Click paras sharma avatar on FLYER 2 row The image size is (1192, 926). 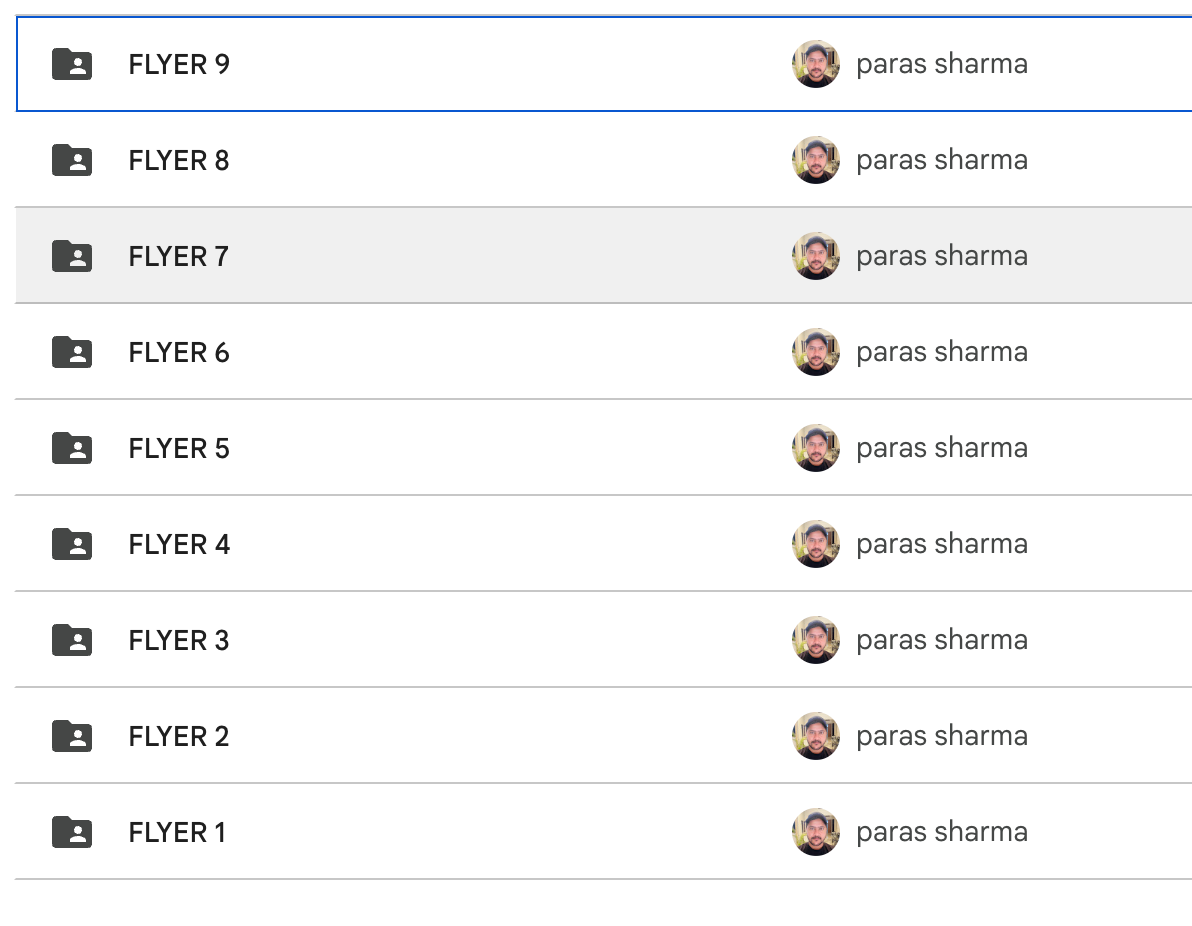pos(816,736)
